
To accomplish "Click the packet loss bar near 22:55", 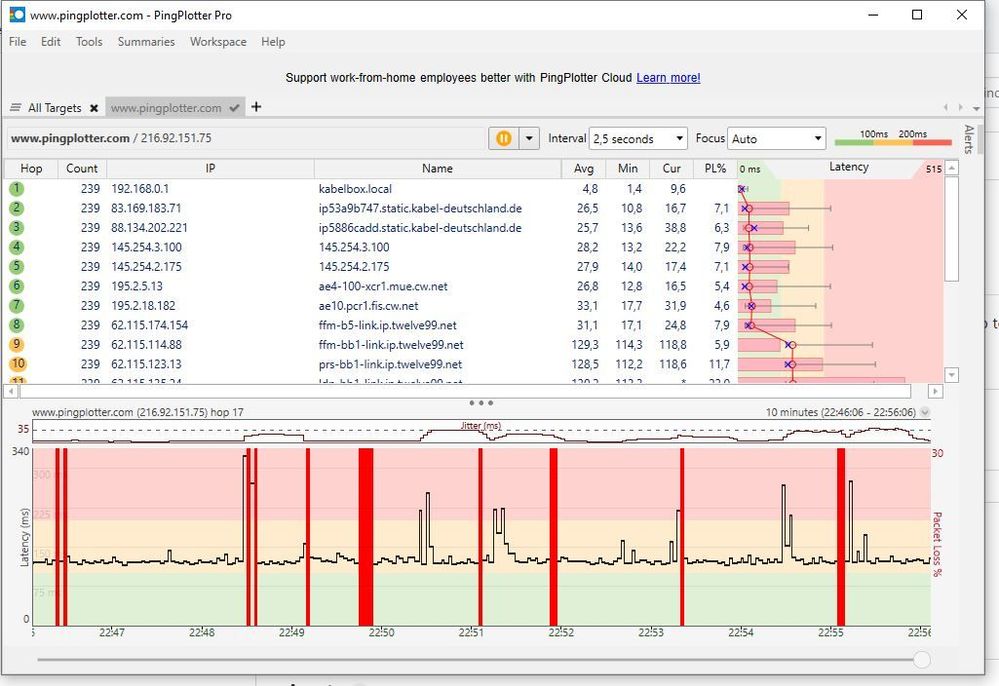I will tap(841, 537).
